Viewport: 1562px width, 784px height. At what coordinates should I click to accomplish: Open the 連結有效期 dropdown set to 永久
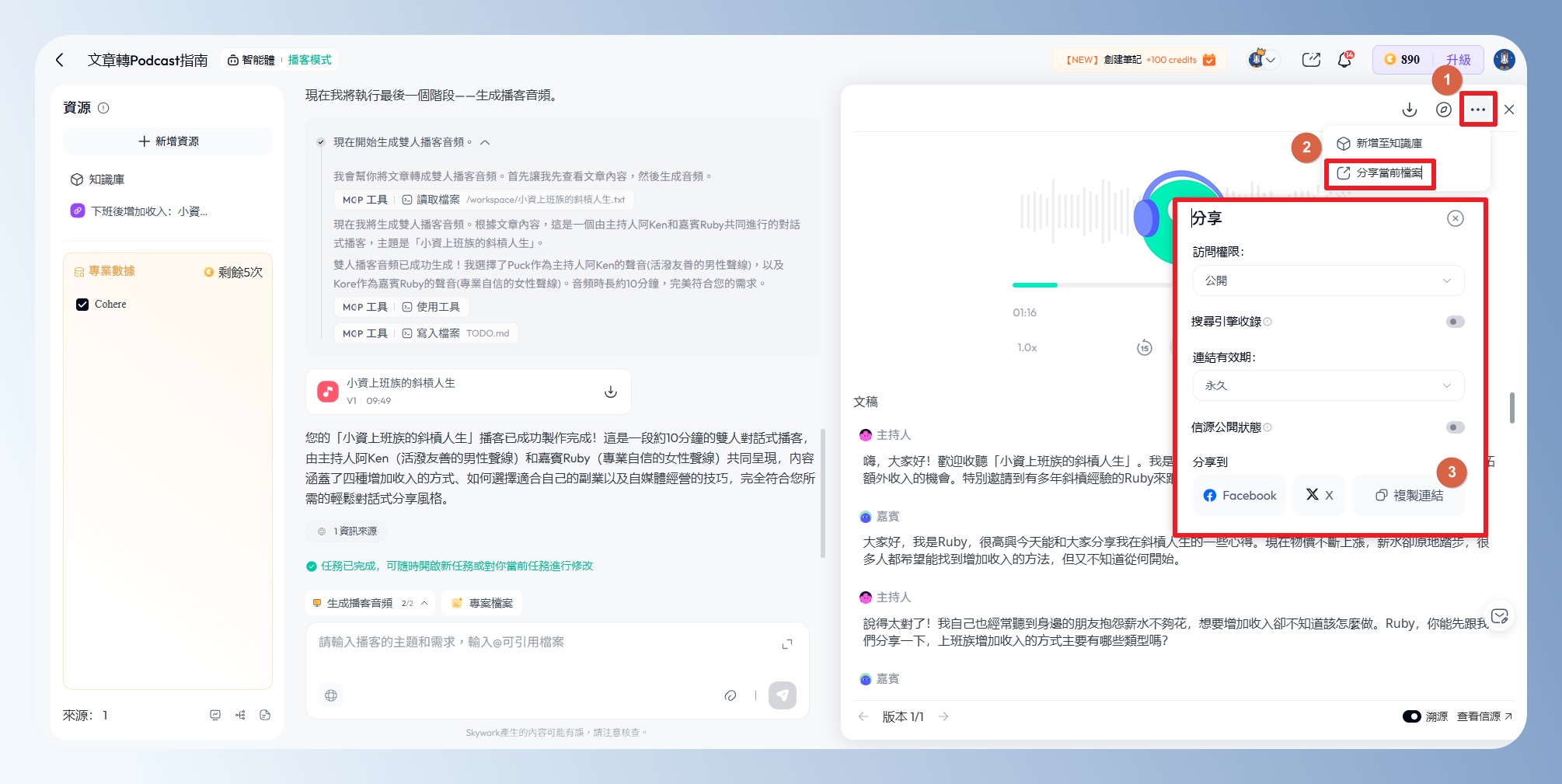click(1327, 385)
